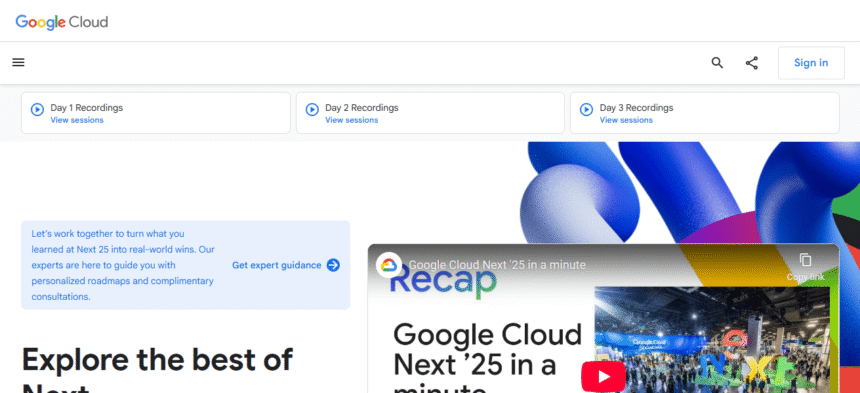Open the hamburger navigation menu
Screen dimensions: 860x393
pos(19,62)
